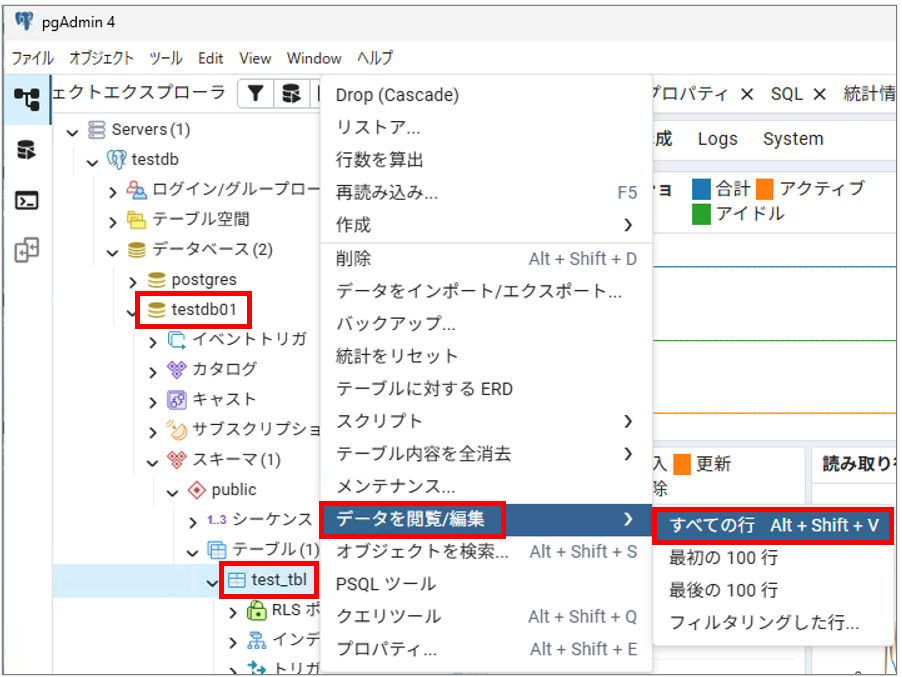This screenshot has width=902, height=677.
Task: Open the ツール menu
Action: (x=166, y=58)
